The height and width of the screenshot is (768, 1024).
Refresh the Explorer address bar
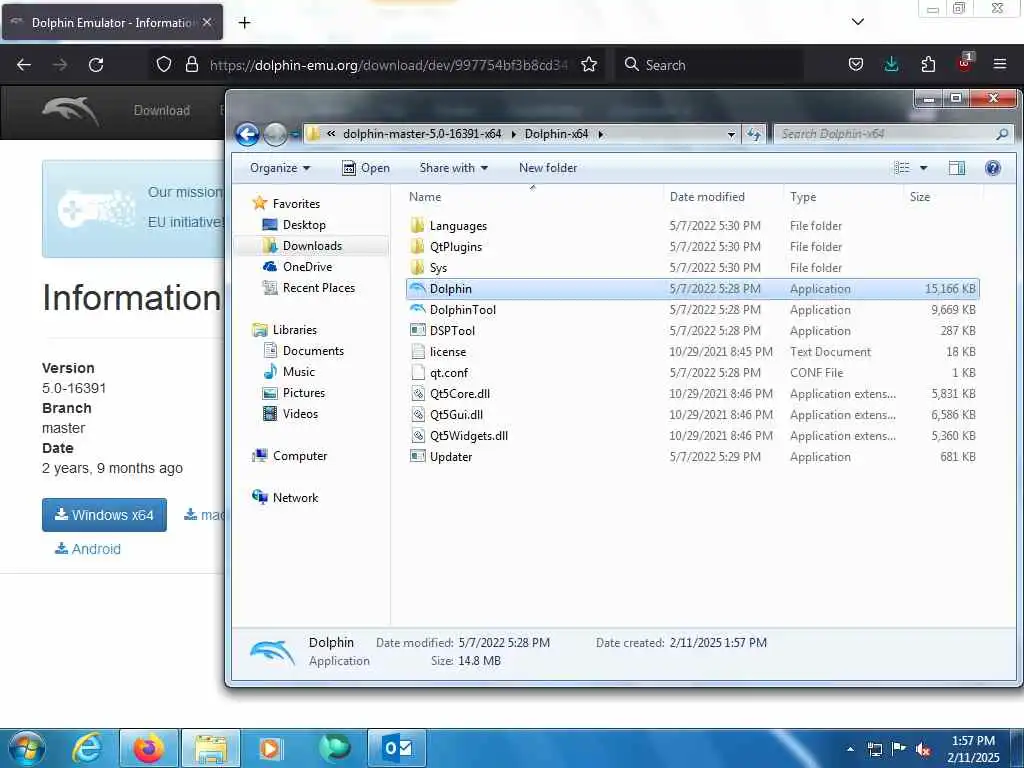click(x=754, y=135)
